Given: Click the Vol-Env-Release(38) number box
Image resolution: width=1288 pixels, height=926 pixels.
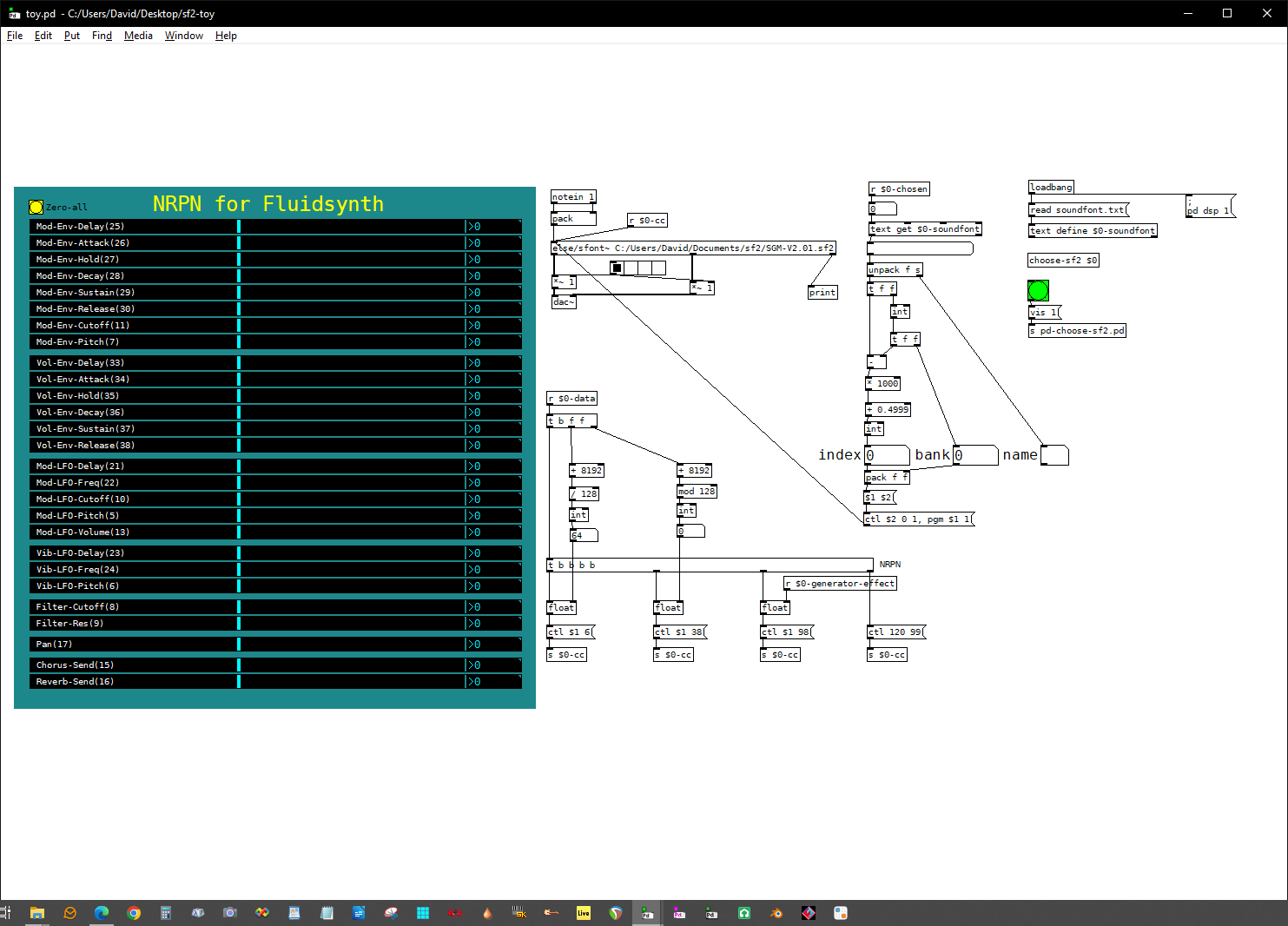Looking at the screenshot, I should (x=493, y=446).
